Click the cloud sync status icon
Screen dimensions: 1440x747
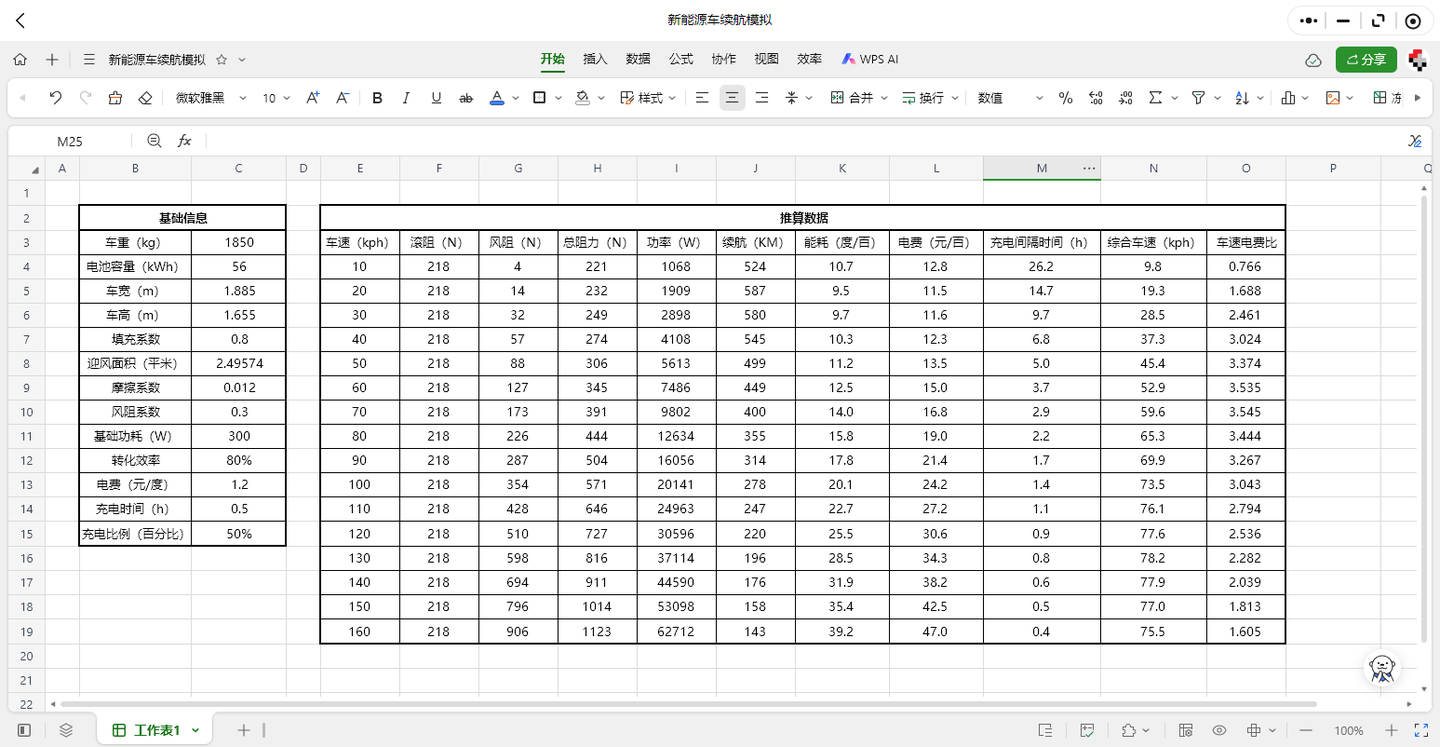click(x=1313, y=60)
